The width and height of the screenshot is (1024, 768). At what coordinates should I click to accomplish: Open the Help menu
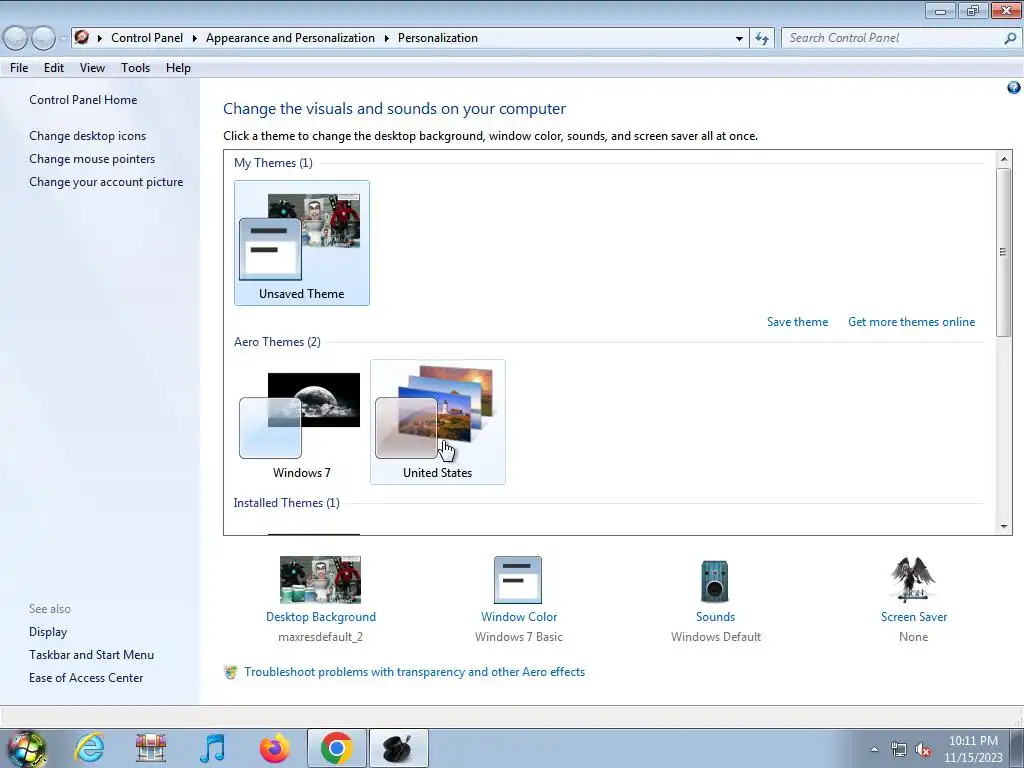(178, 68)
